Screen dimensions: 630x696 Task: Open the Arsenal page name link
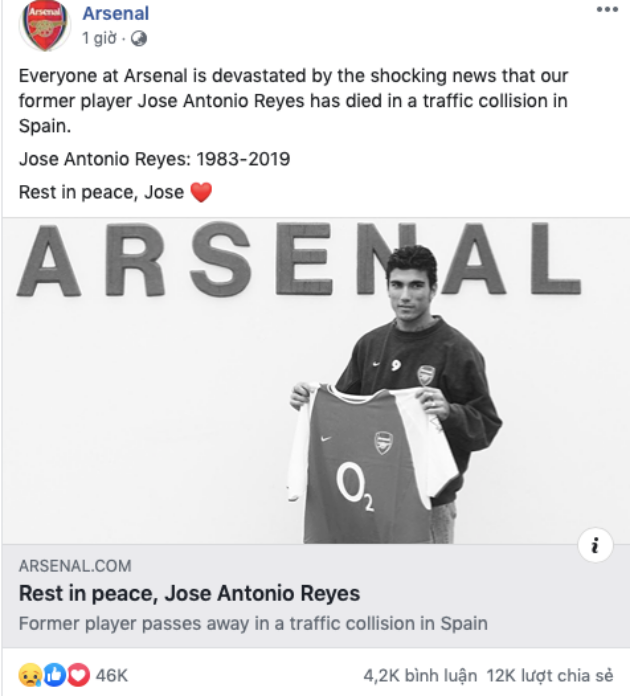pos(115,13)
